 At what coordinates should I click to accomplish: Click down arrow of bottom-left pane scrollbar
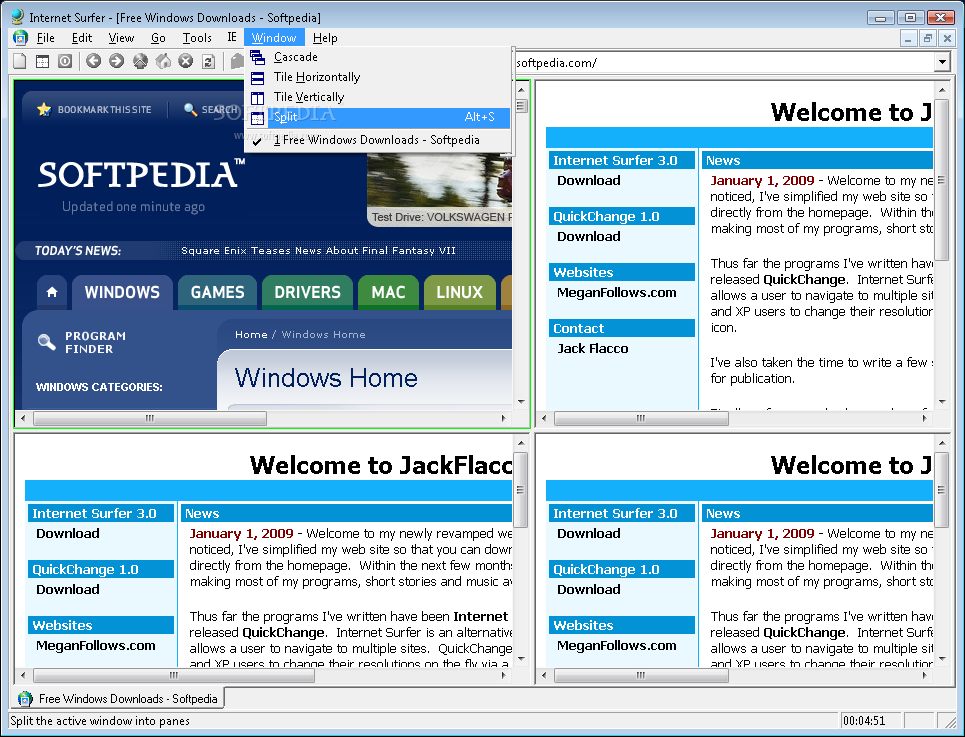(x=521, y=658)
